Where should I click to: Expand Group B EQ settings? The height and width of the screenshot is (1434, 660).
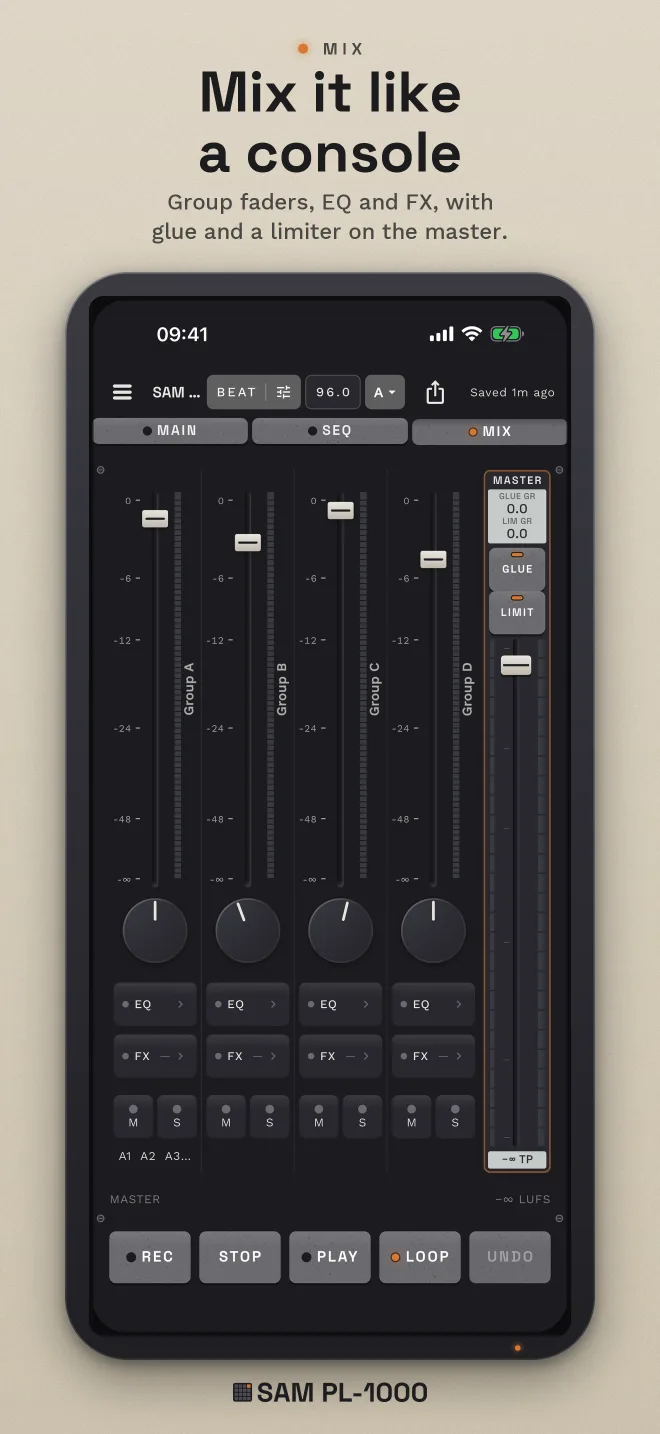tap(248, 1004)
